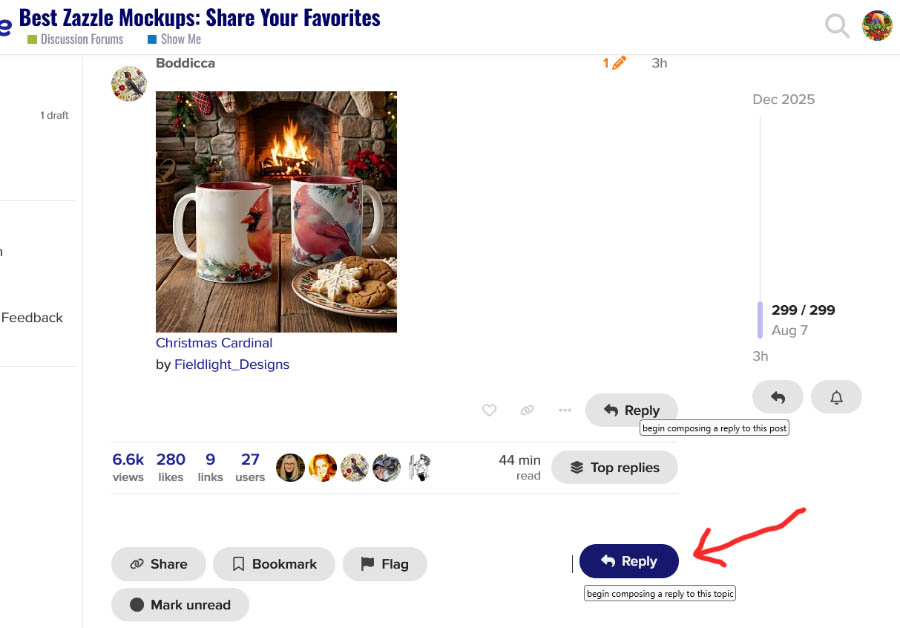Expand Top replies summary
This screenshot has width=900, height=628.
point(614,467)
